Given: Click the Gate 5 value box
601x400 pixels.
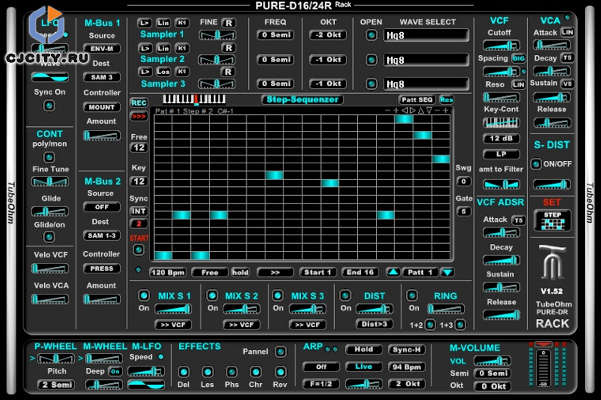Looking at the screenshot, I should [463, 211].
